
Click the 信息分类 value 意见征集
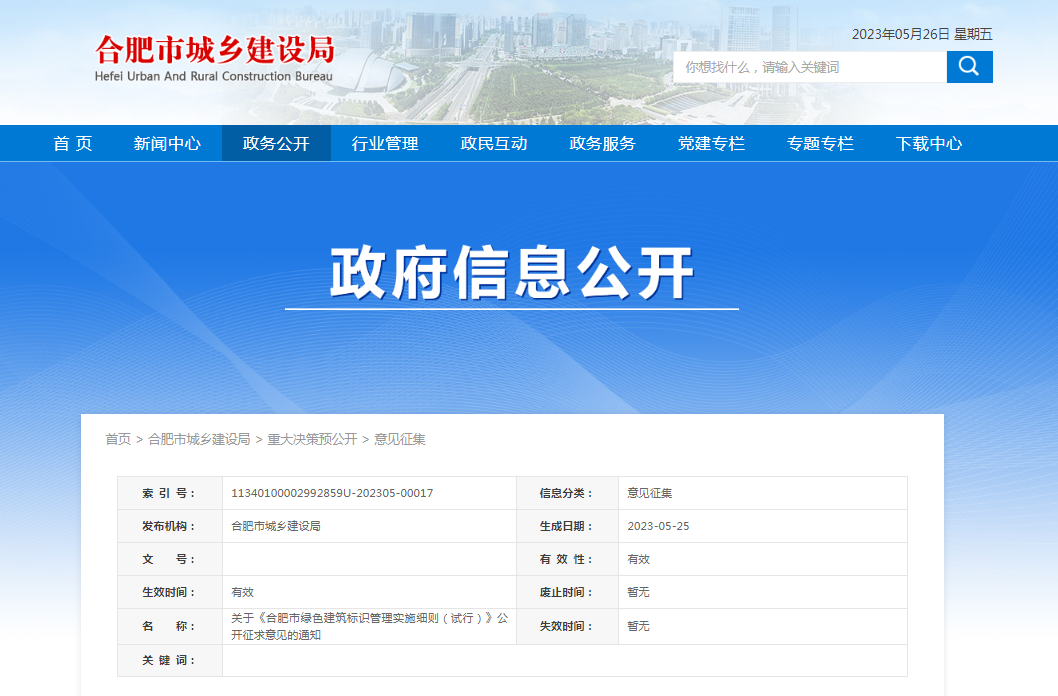pos(650,493)
